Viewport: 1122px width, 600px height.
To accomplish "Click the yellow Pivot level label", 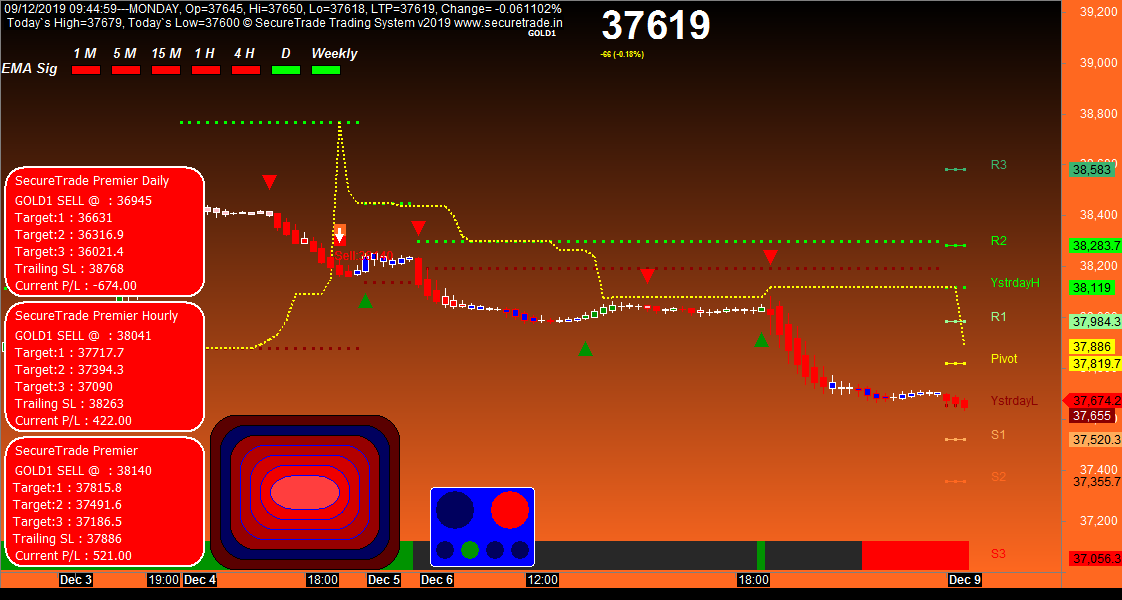I will pyautogui.click(x=1004, y=359).
